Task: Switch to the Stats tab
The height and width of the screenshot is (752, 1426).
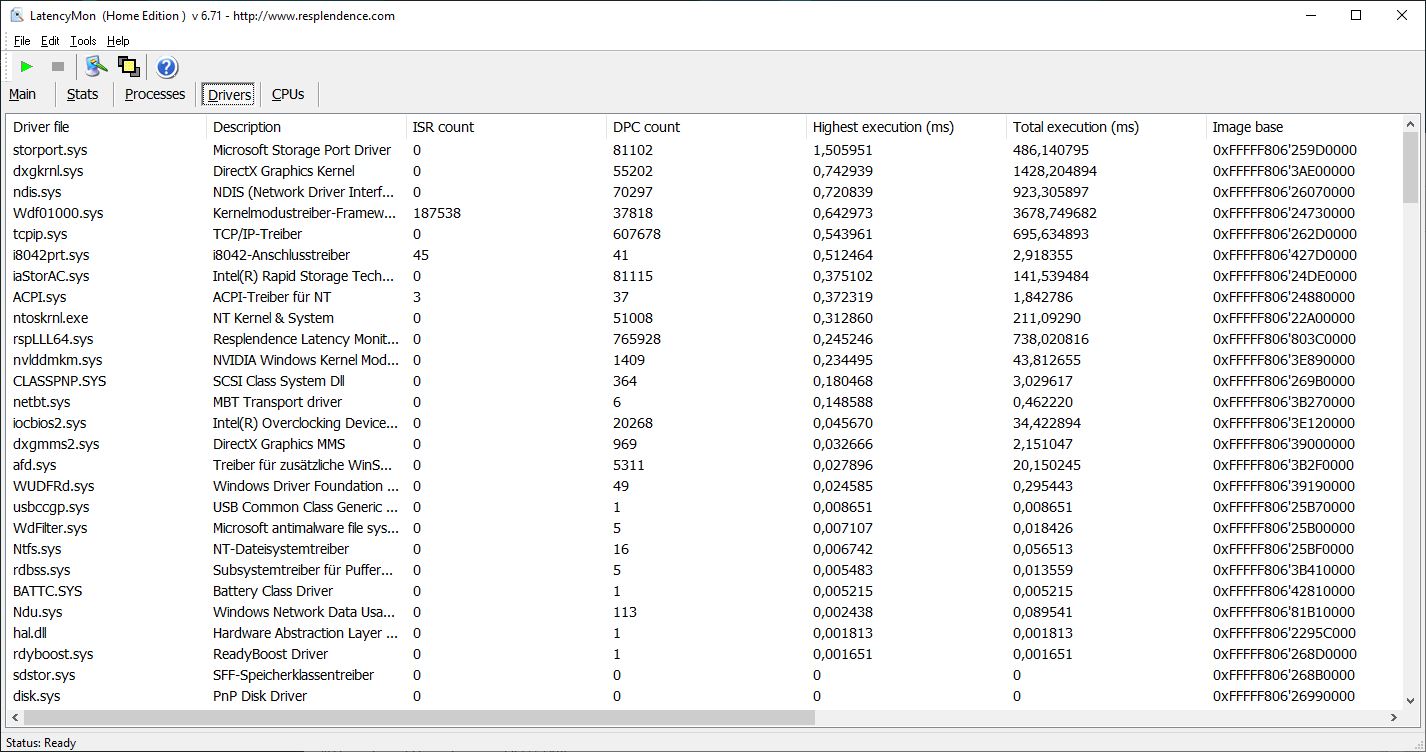Action: (x=83, y=94)
